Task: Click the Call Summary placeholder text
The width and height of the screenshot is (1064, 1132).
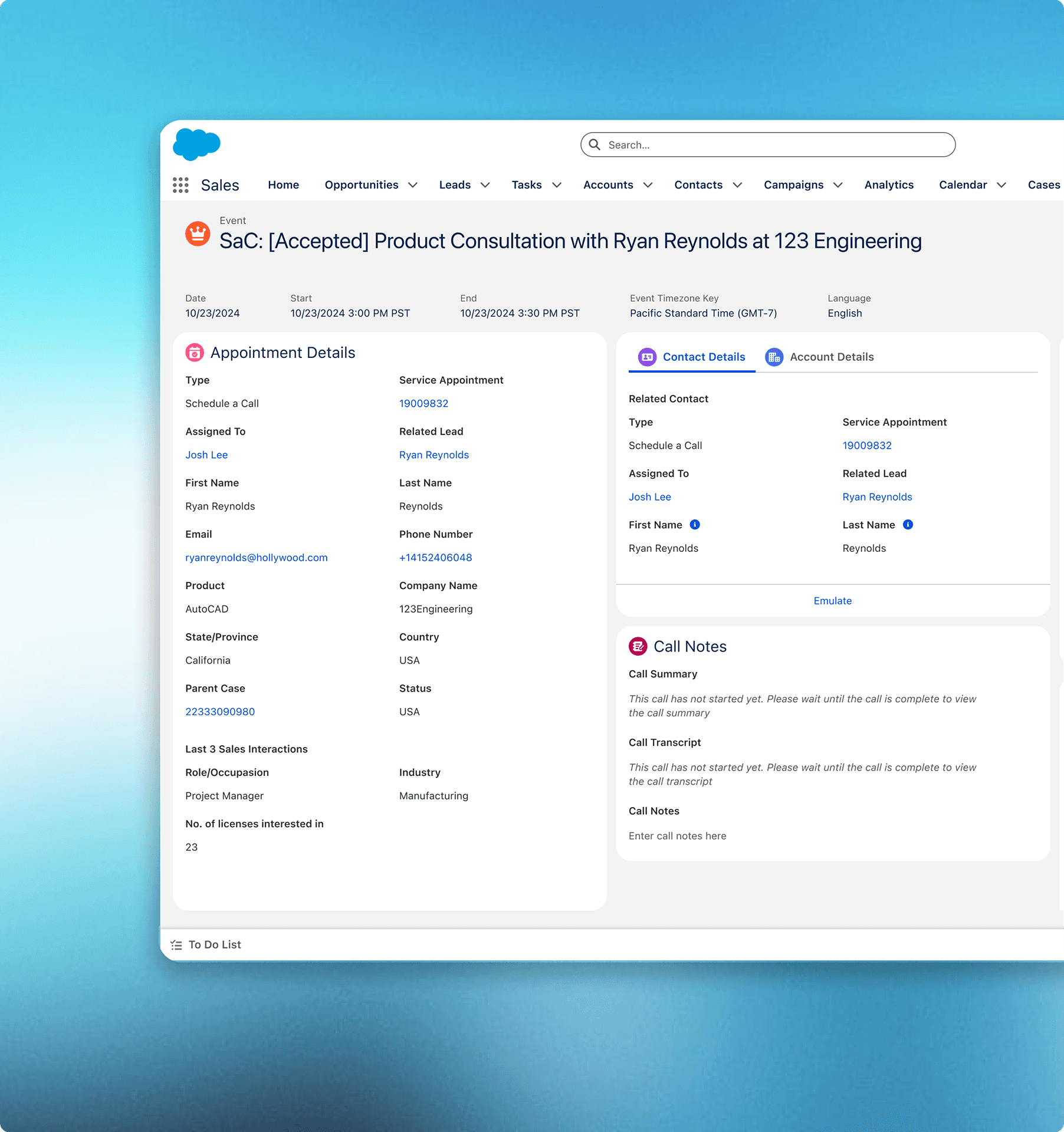Action: pyautogui.click(x=803, y=706)
